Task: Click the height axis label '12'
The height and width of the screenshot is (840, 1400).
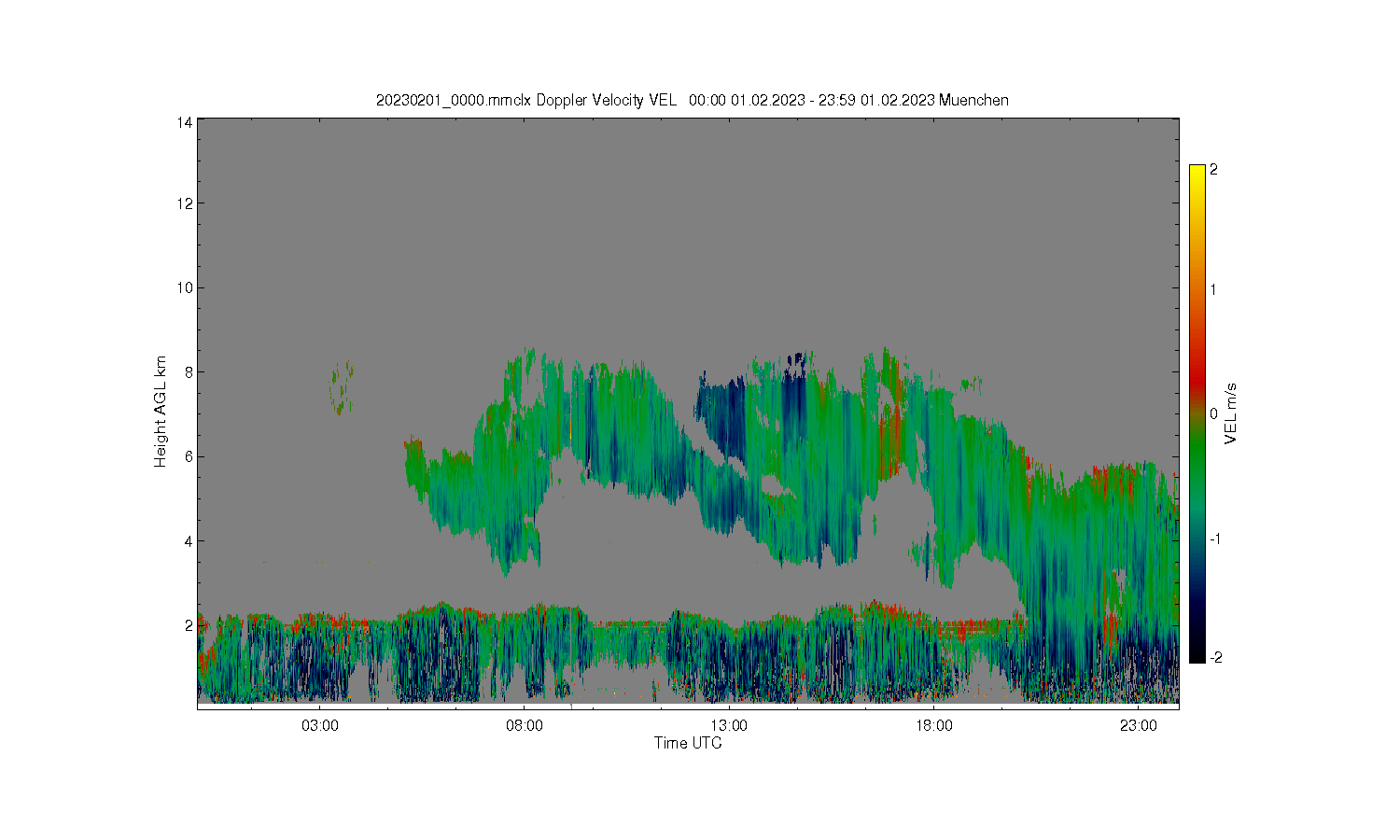Action: click(185, 203)
